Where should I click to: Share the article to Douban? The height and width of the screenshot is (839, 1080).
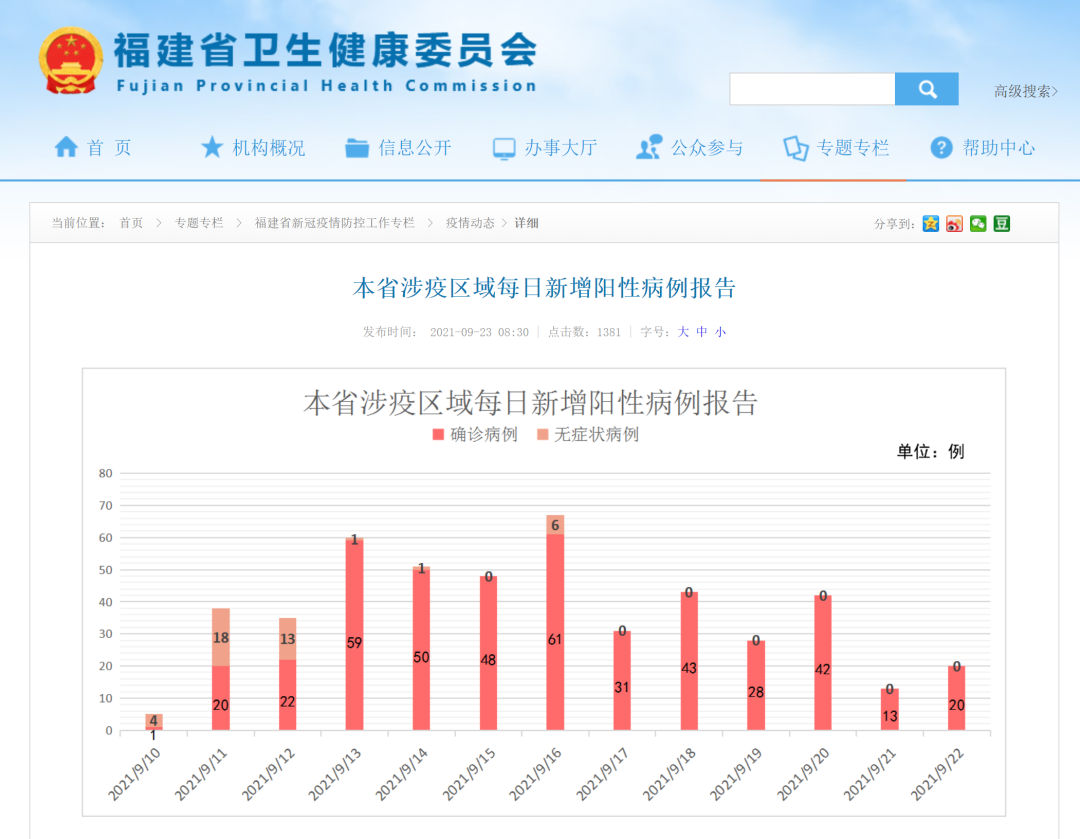tap(1001, 223)
